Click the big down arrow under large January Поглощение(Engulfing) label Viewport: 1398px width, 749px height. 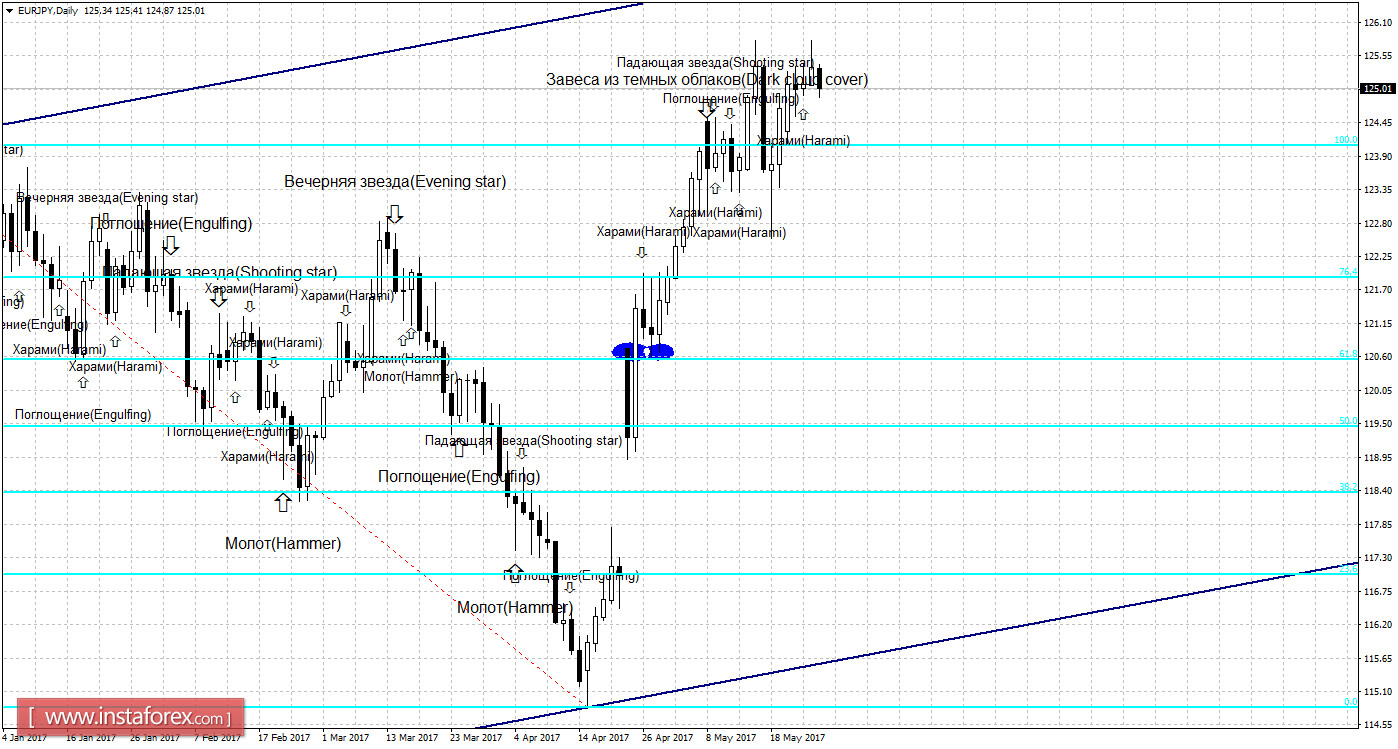pos(171,244)
